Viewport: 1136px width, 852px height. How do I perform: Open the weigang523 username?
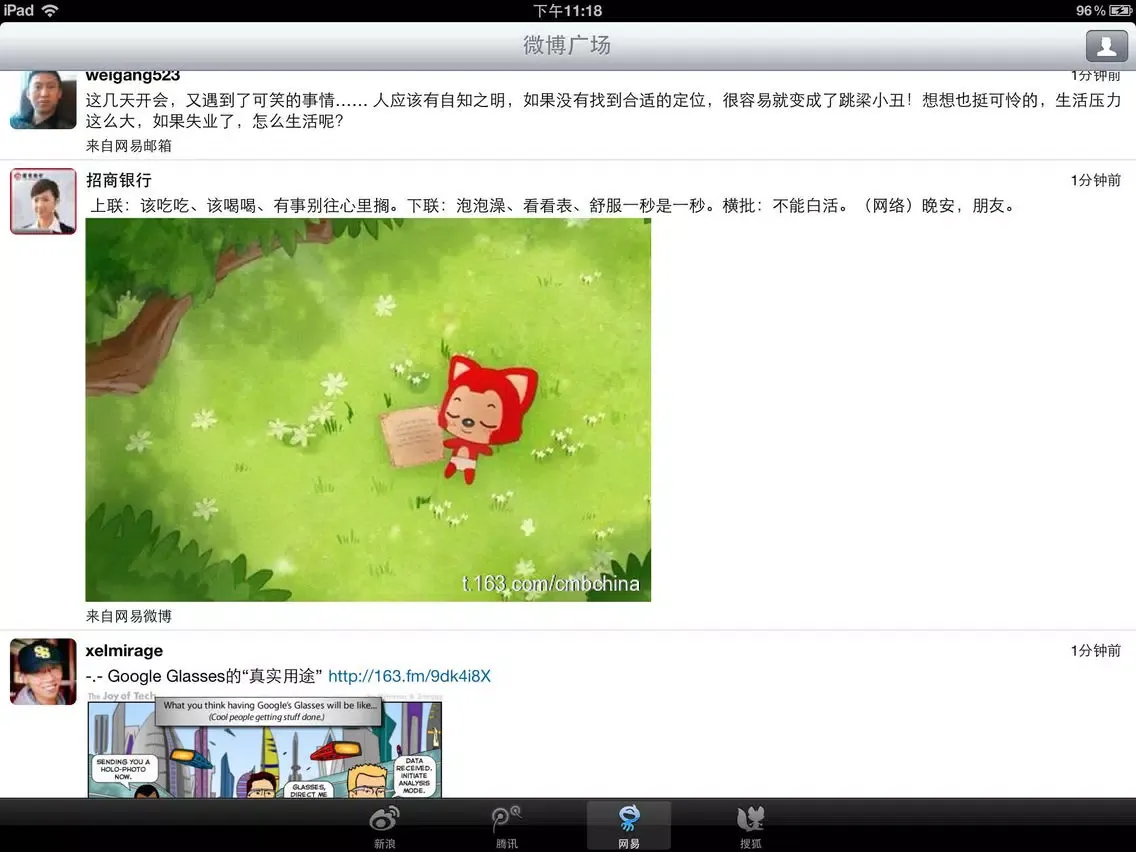click(x=133, y=75)
